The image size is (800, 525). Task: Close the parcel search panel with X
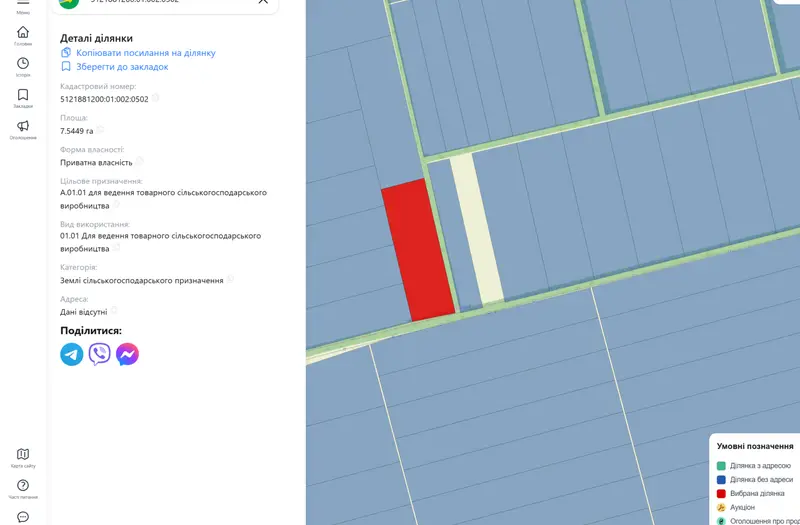[263, 2]
